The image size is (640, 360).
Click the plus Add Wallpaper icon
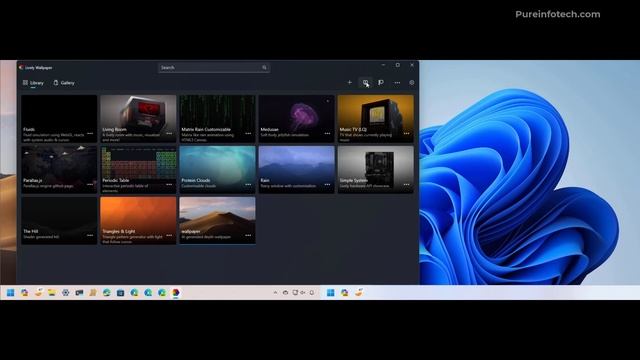(349, 82)
